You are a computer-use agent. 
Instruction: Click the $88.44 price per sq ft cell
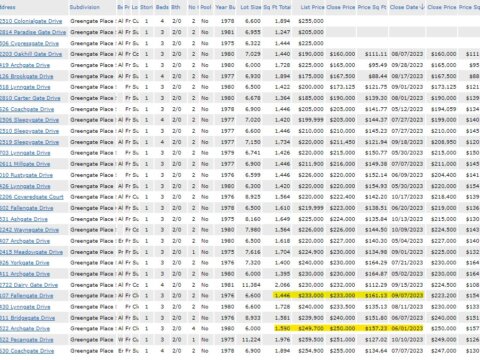click(377, 76)
